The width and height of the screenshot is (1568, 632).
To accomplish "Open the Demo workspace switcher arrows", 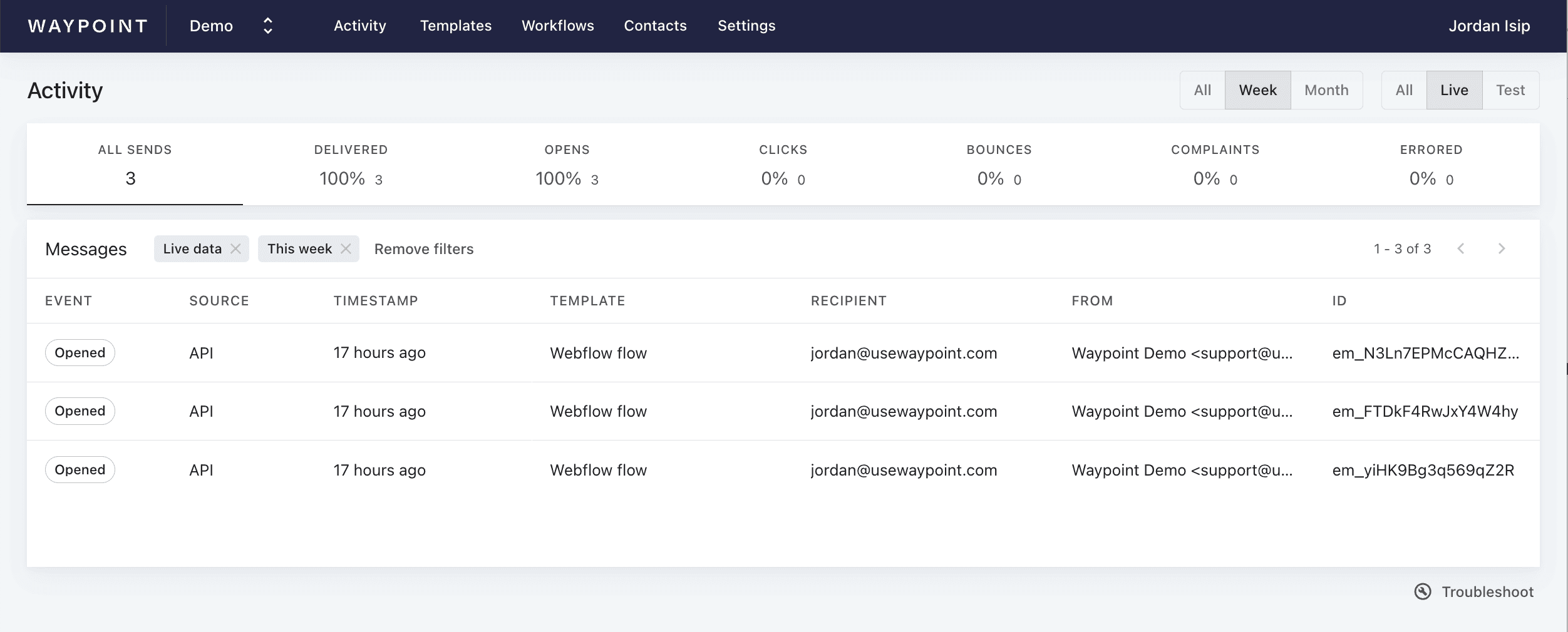I will 268,26.
